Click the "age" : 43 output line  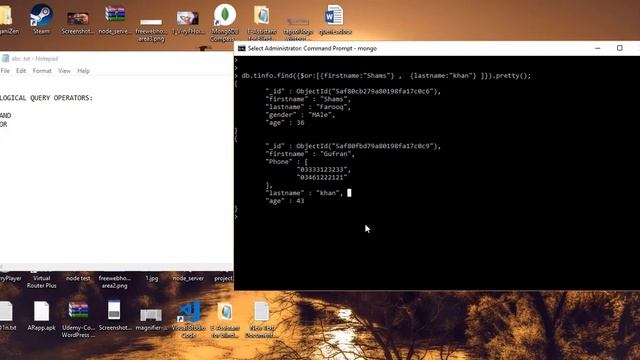click(x=284, y=200)
